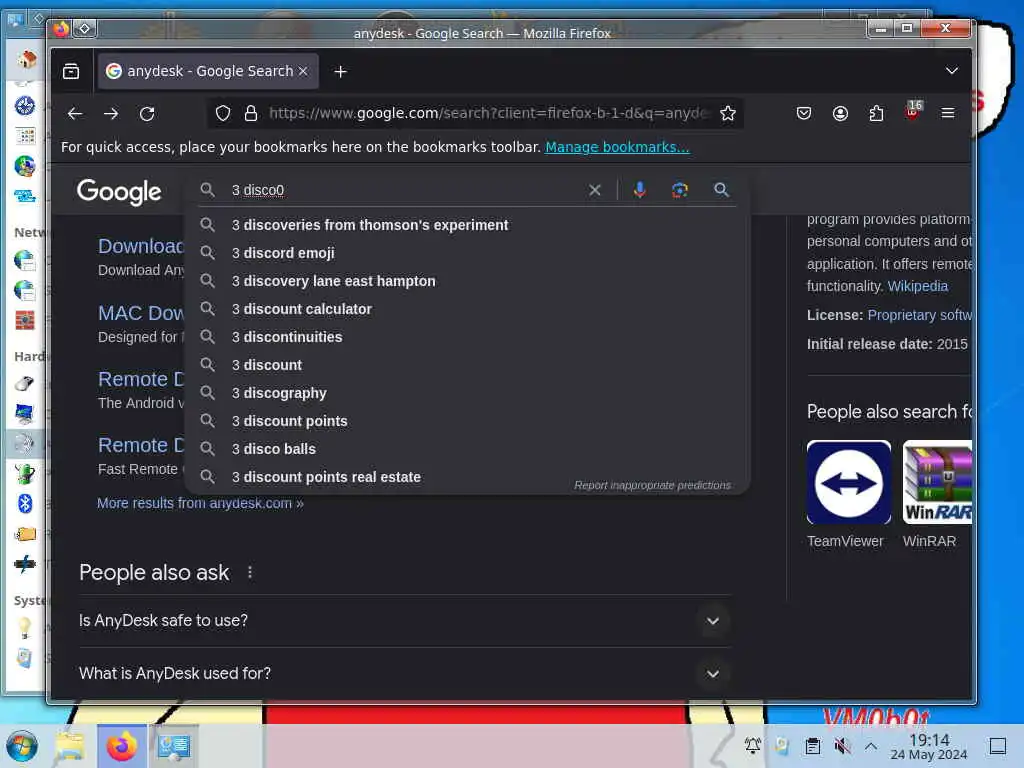The height and width of the screenshot is (768, 1024).
Task: Choose suggestion 3 discoveries from thomson's experiment
Action: tap(468, 225)
